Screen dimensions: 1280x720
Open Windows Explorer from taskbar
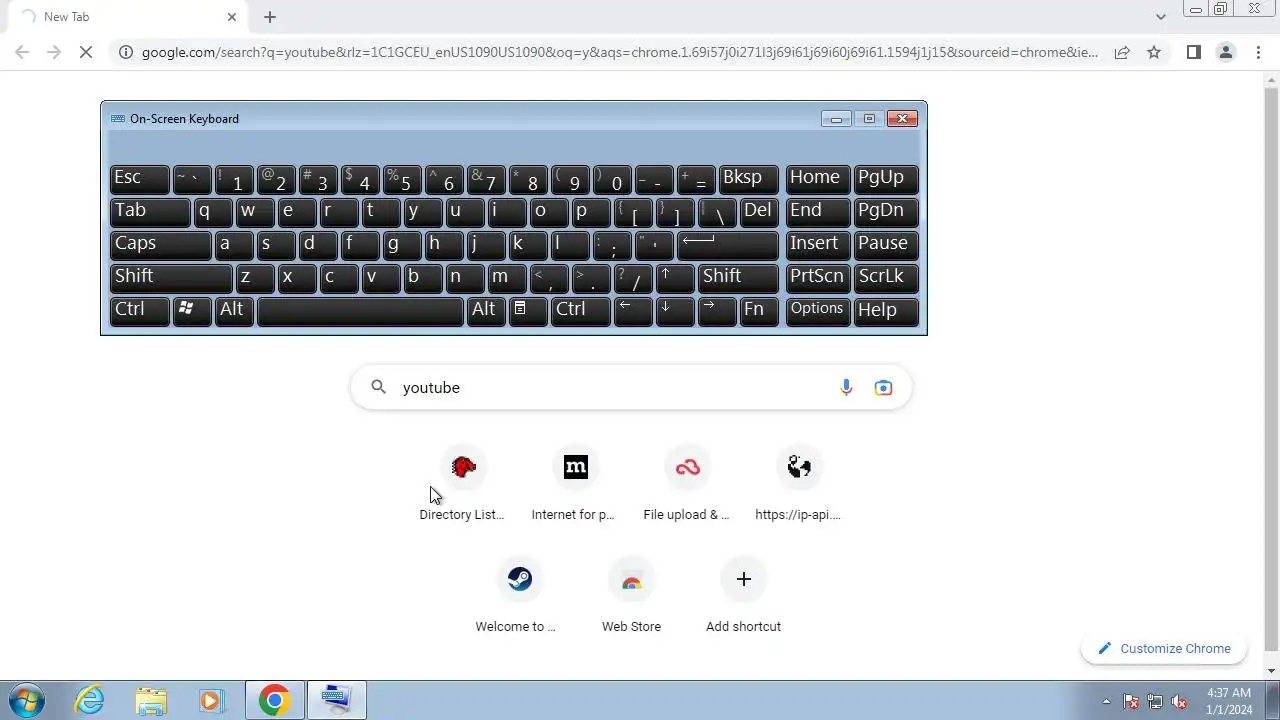(151, 700)
